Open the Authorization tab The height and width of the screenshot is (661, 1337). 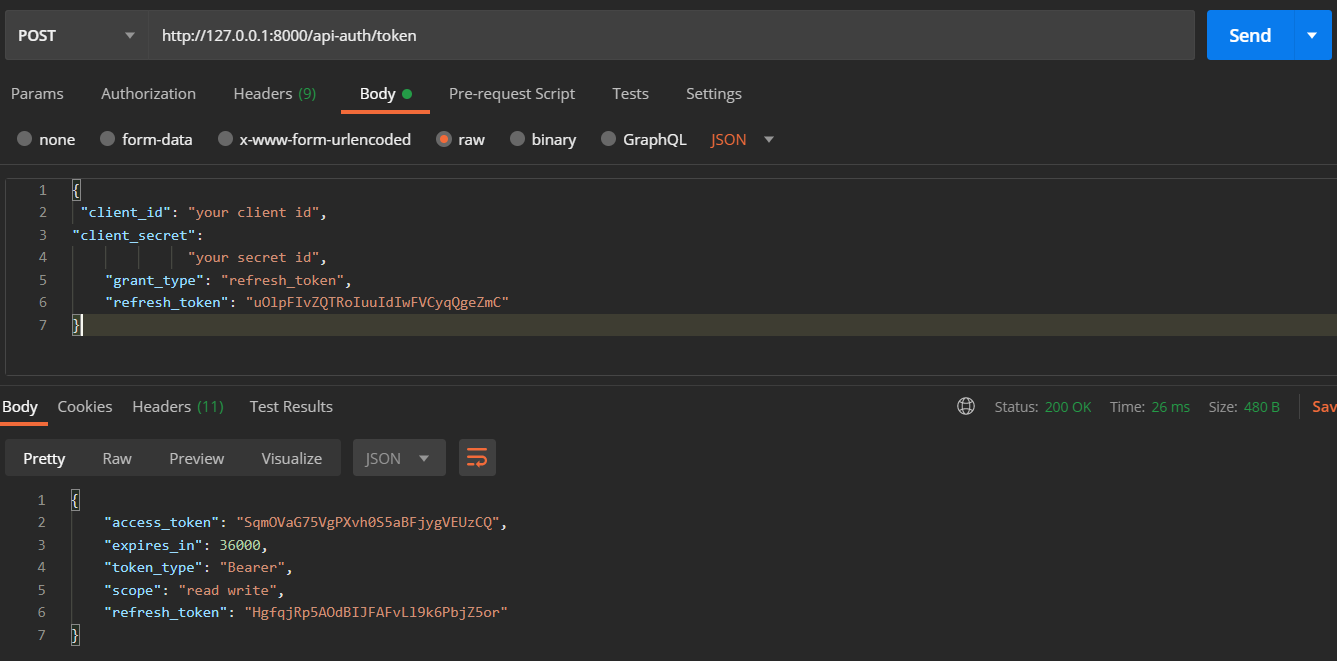(x=148, y=94)
